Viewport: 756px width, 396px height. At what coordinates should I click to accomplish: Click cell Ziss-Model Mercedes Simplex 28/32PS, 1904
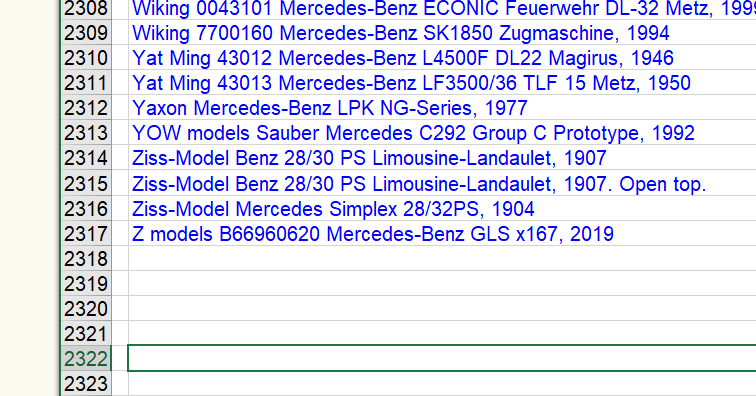(x=442, y=208)
